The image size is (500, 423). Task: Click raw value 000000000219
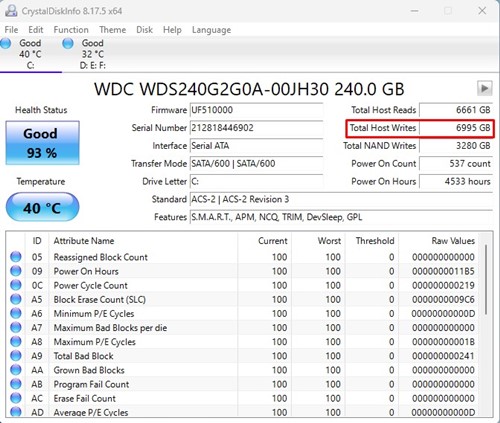click(443, 285)
